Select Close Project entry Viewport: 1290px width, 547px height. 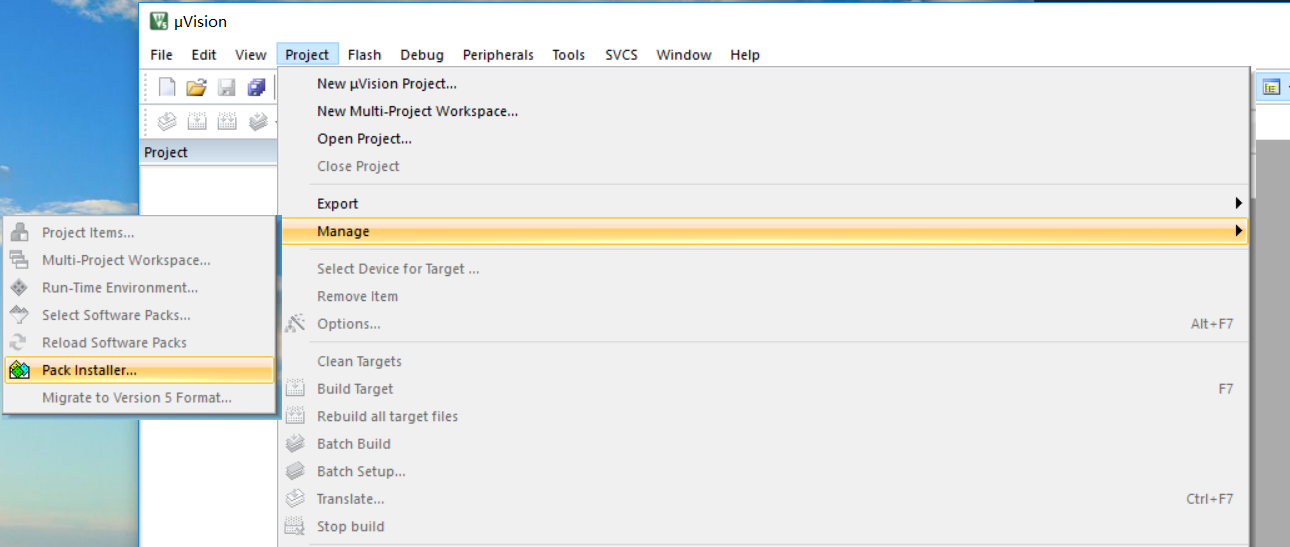point(765,166)
